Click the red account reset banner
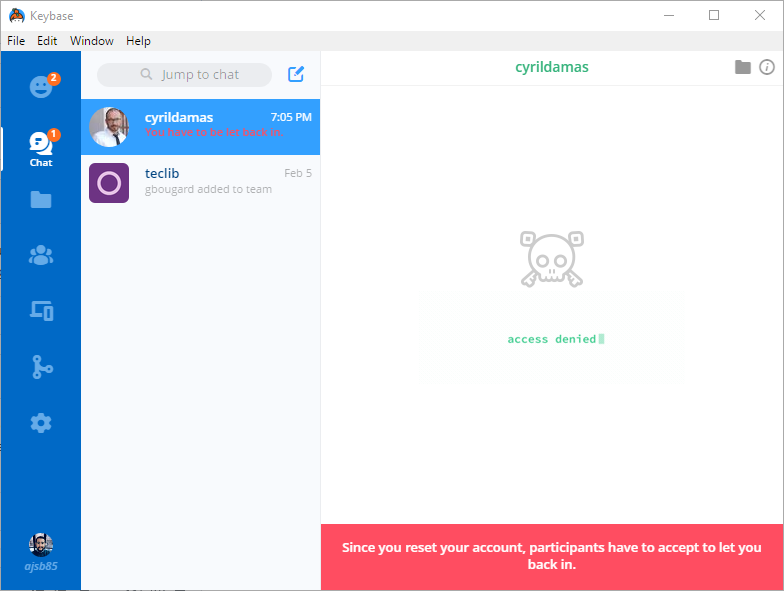This screenshot has width=784, height=591. coord(552,556)
